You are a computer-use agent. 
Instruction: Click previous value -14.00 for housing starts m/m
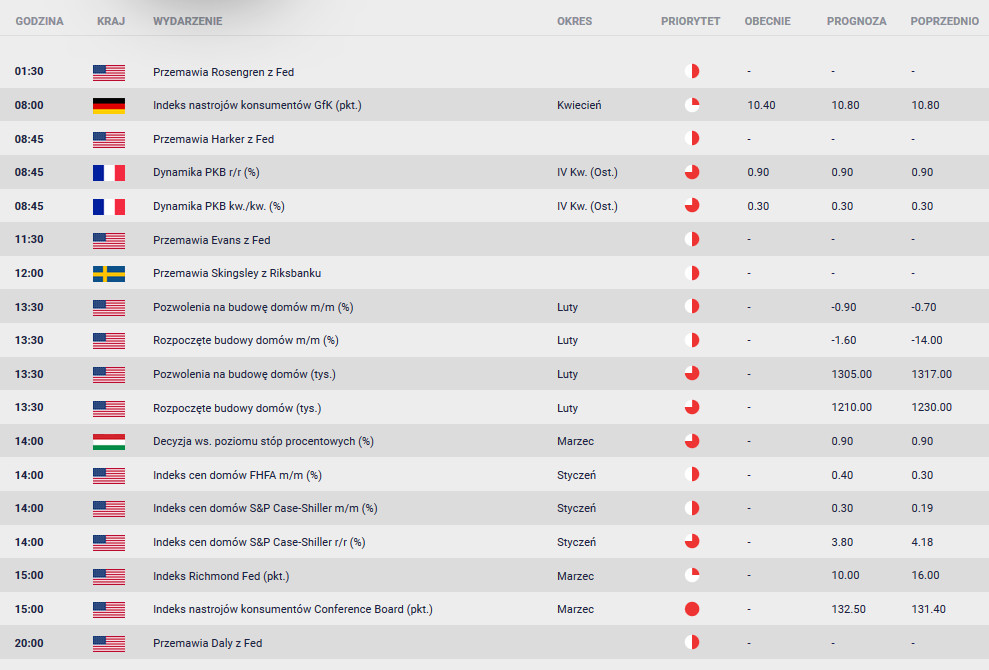[x=927, y=341]
